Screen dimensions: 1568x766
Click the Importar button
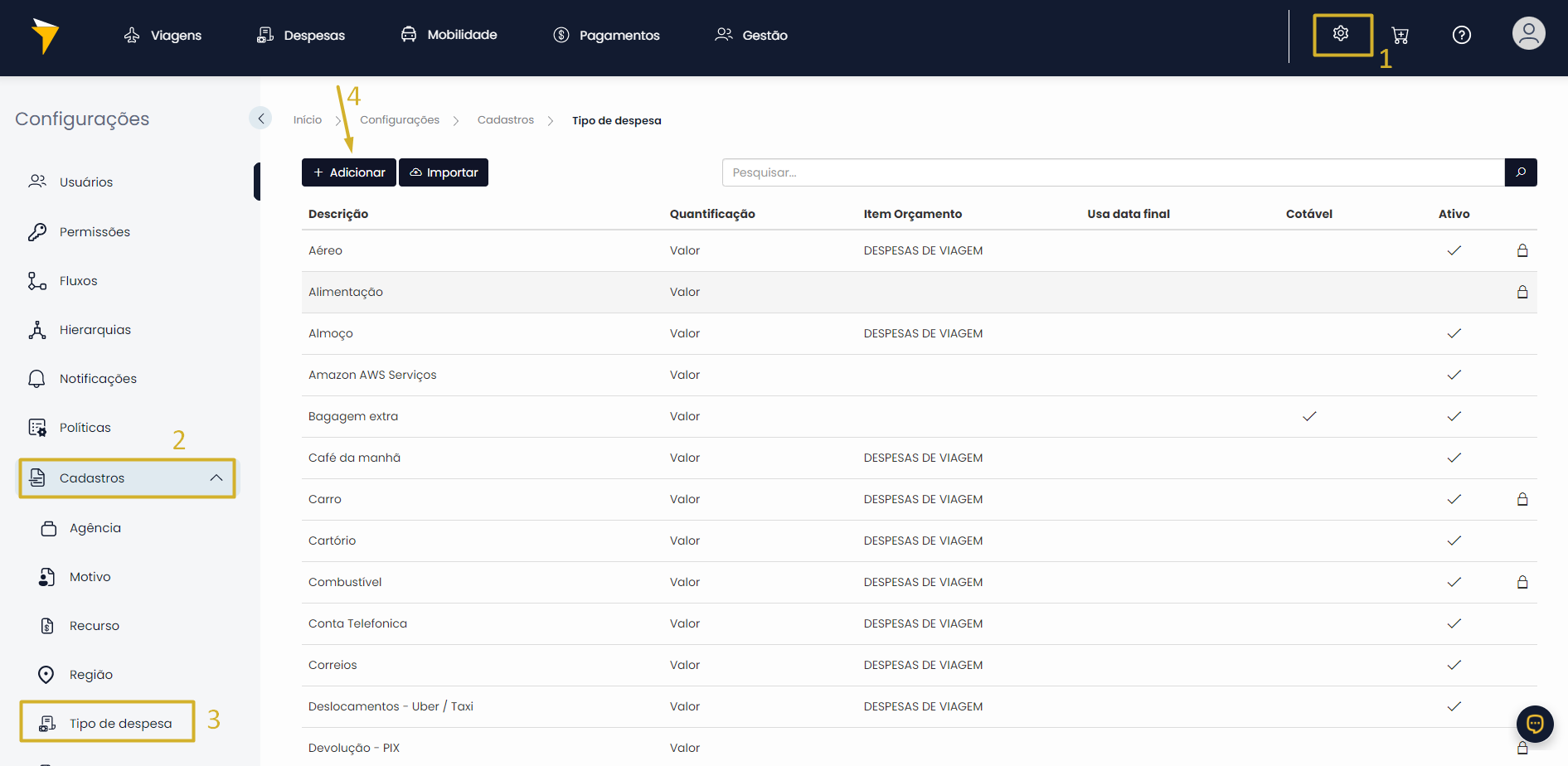tap(444, 172)
